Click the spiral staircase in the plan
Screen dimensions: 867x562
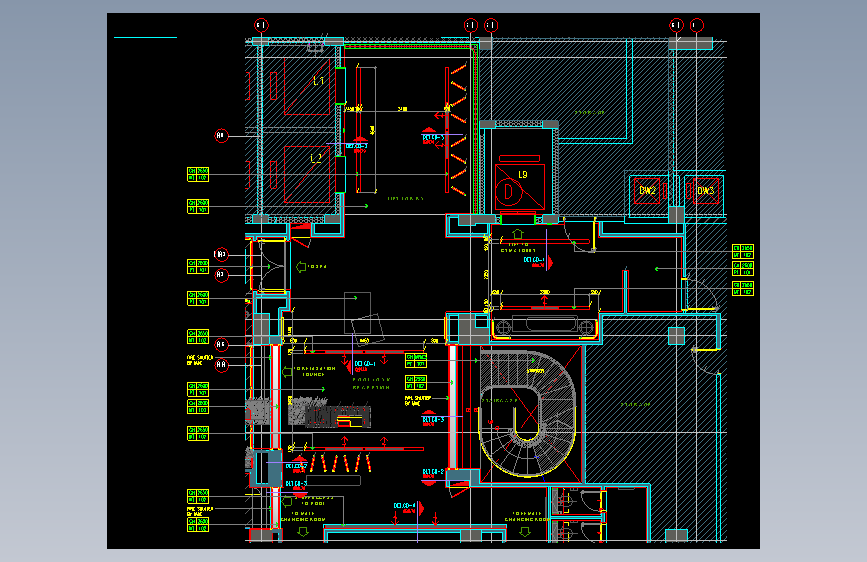[528, 414]
